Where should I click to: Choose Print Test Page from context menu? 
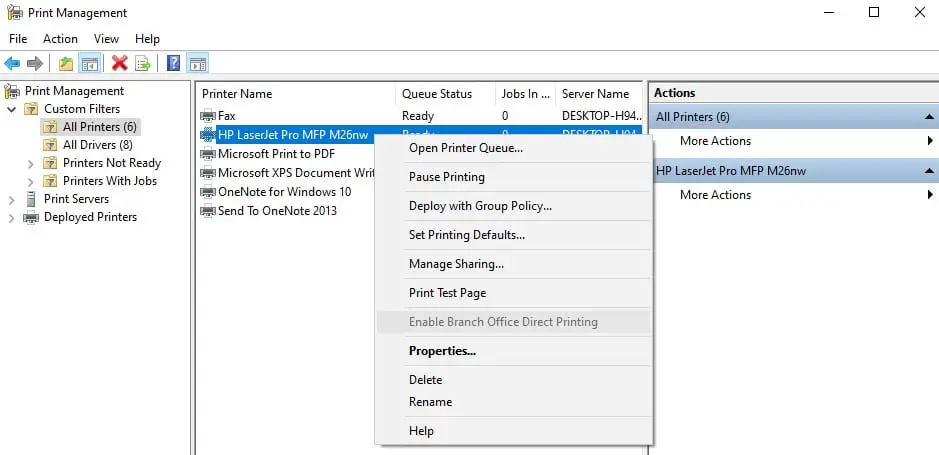[447, 293]
